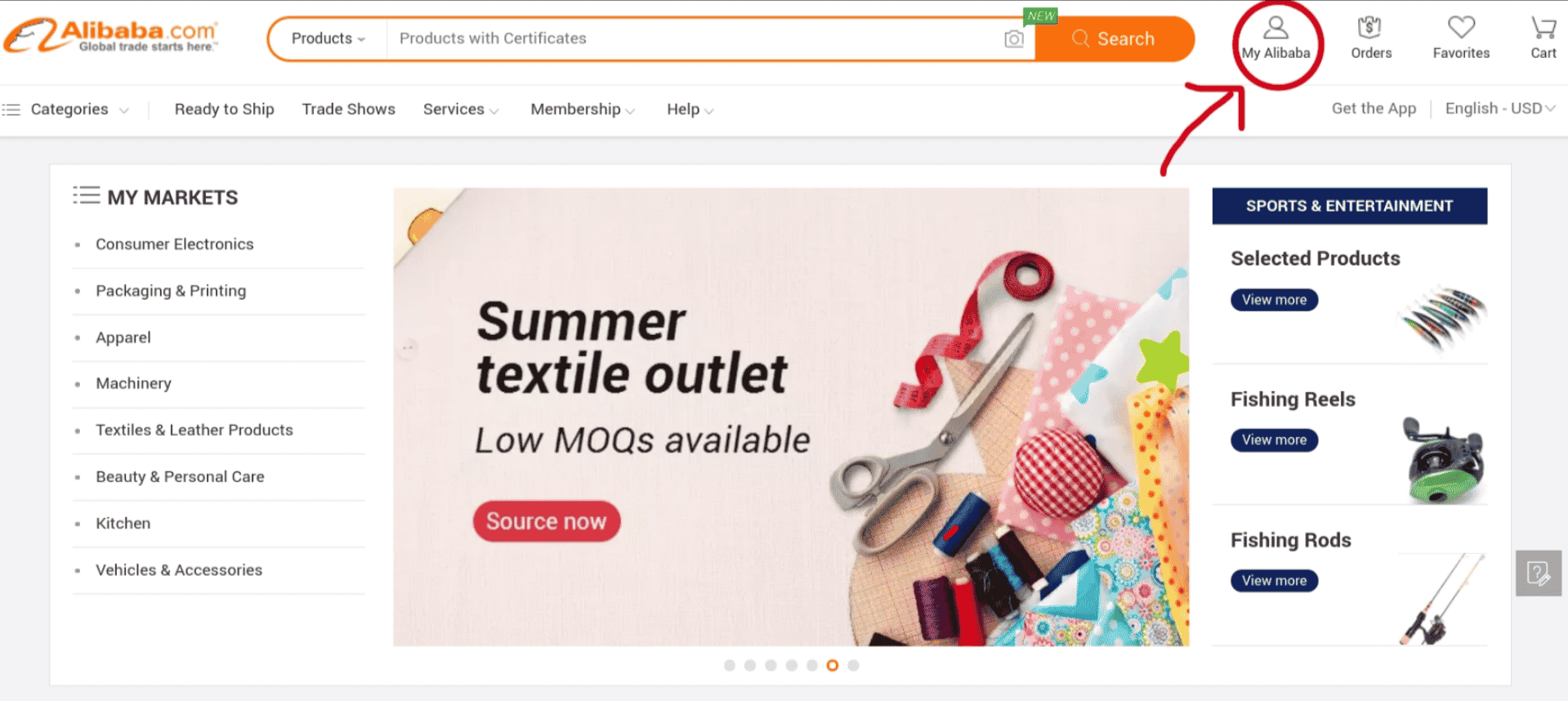1568x701 pixels.
Task: Open the Trade Shows menu item
Action: pos(348,109)
